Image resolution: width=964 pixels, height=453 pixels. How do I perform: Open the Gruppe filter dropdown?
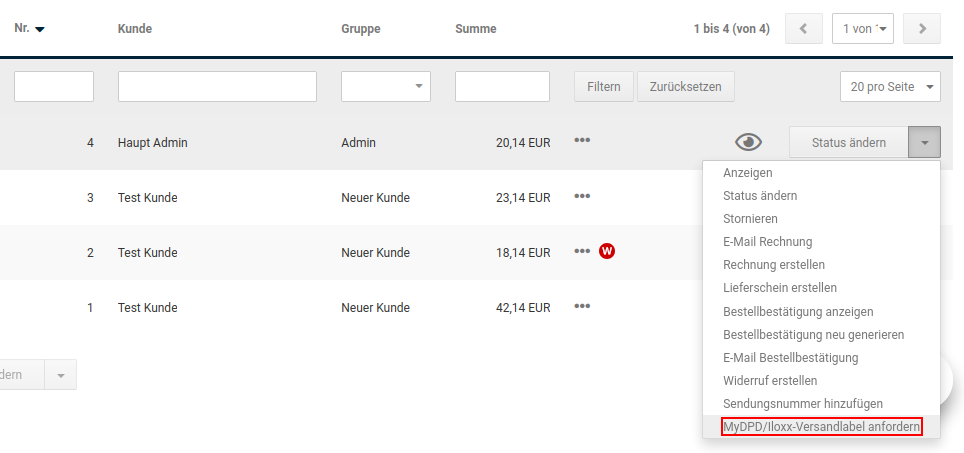[x=385, y=87]
